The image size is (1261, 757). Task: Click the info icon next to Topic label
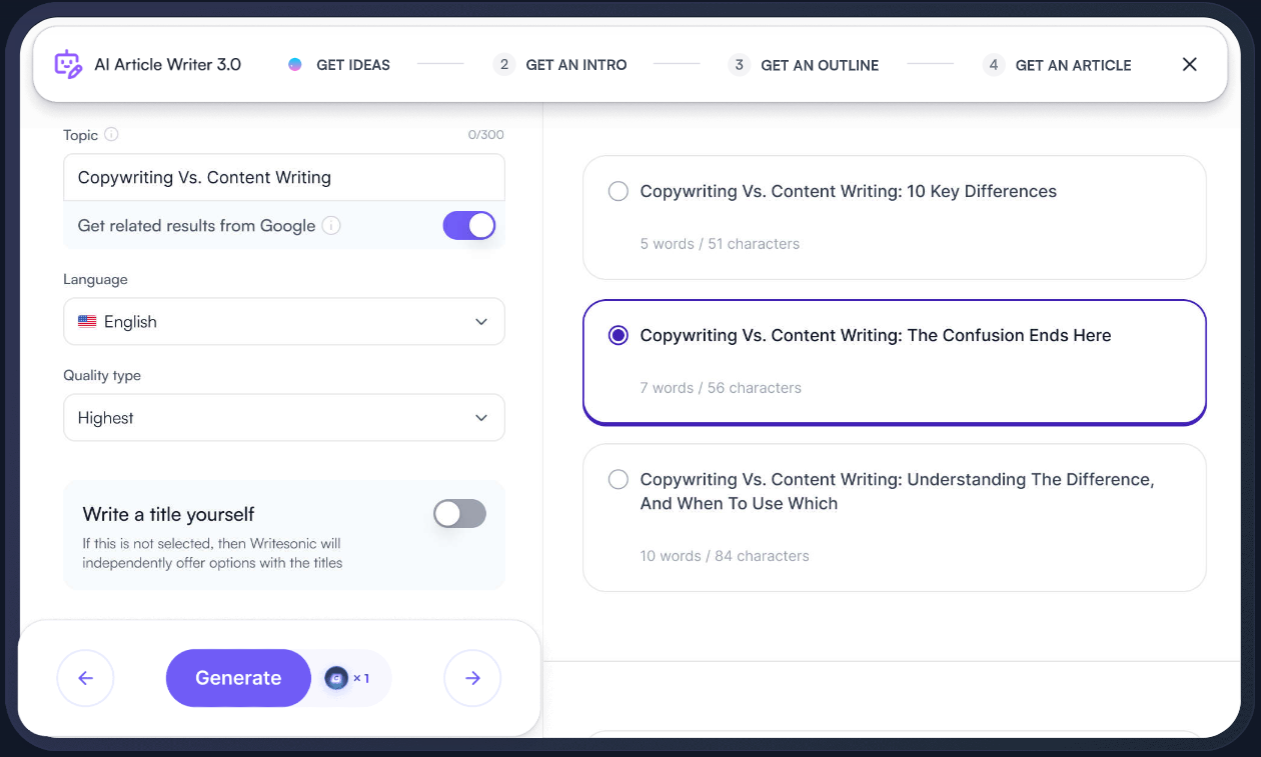click(111, 135)
